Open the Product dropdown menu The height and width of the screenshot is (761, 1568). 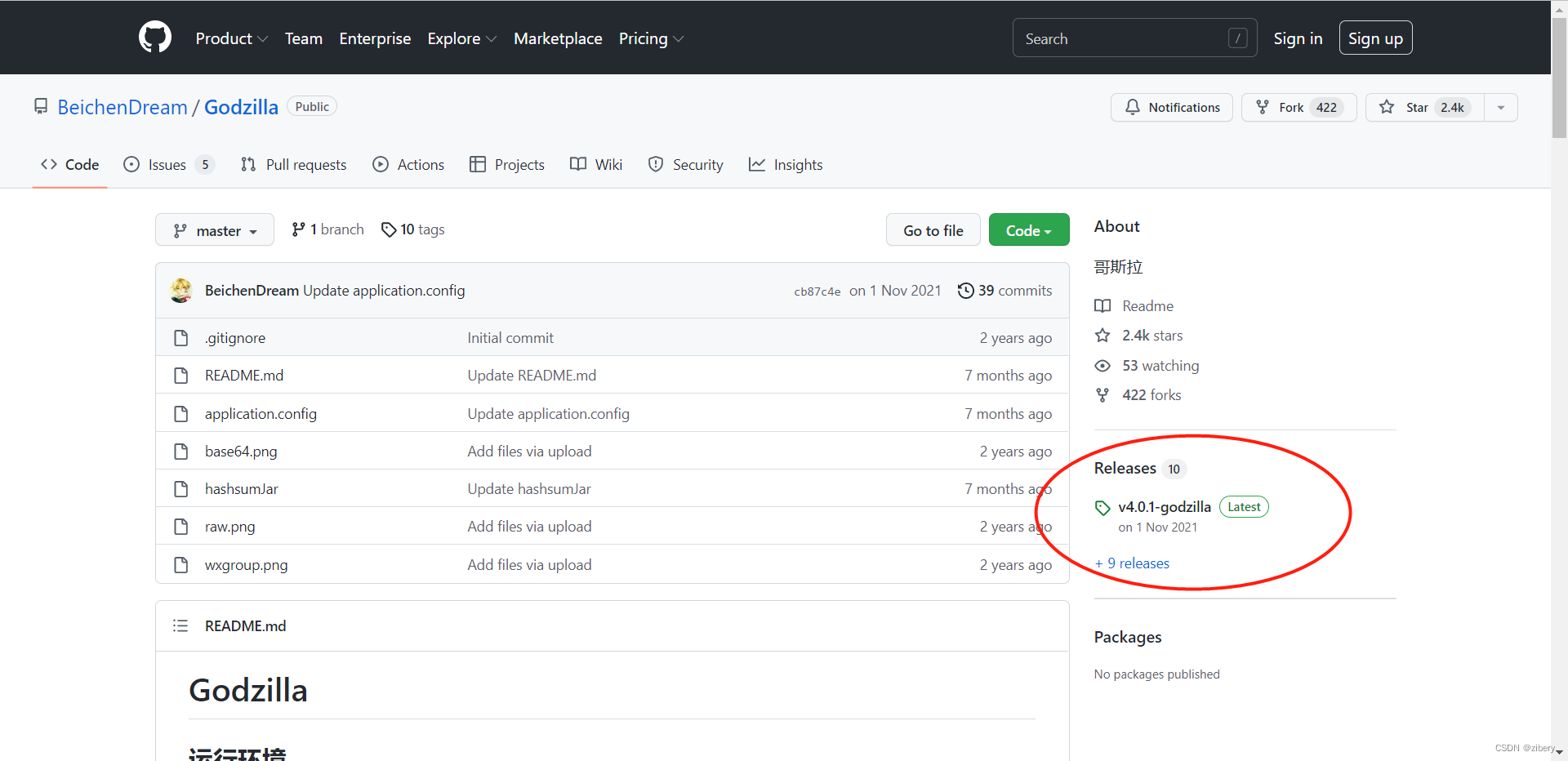(232, 38)
